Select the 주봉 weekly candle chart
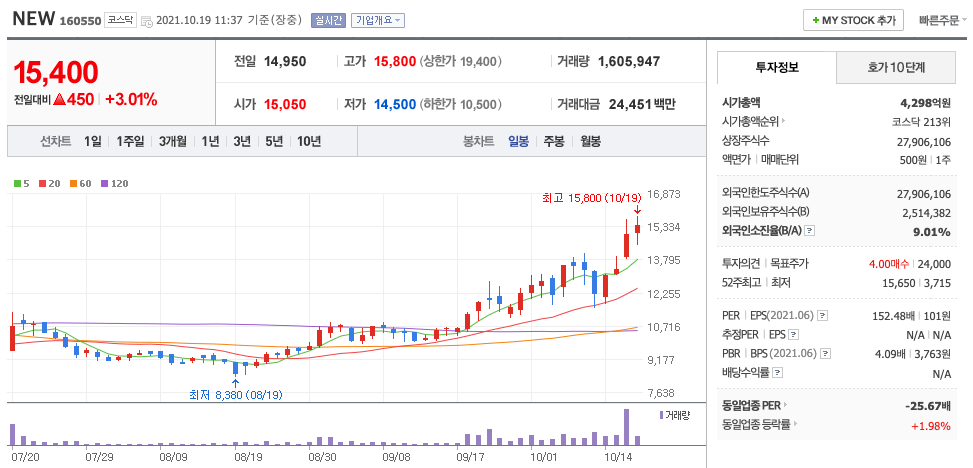Image resolution: width=973 pixels, height=468 pixels. [x=554, y=142]
